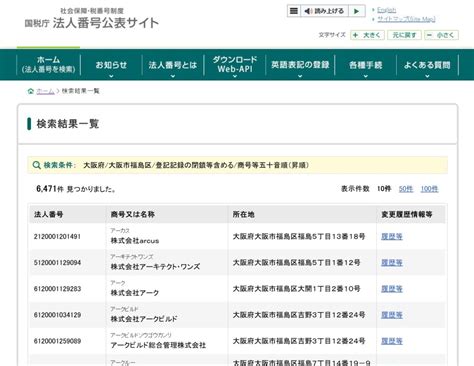Select the current 10件 display count
The image size is (474, 366).
point(384,189)
